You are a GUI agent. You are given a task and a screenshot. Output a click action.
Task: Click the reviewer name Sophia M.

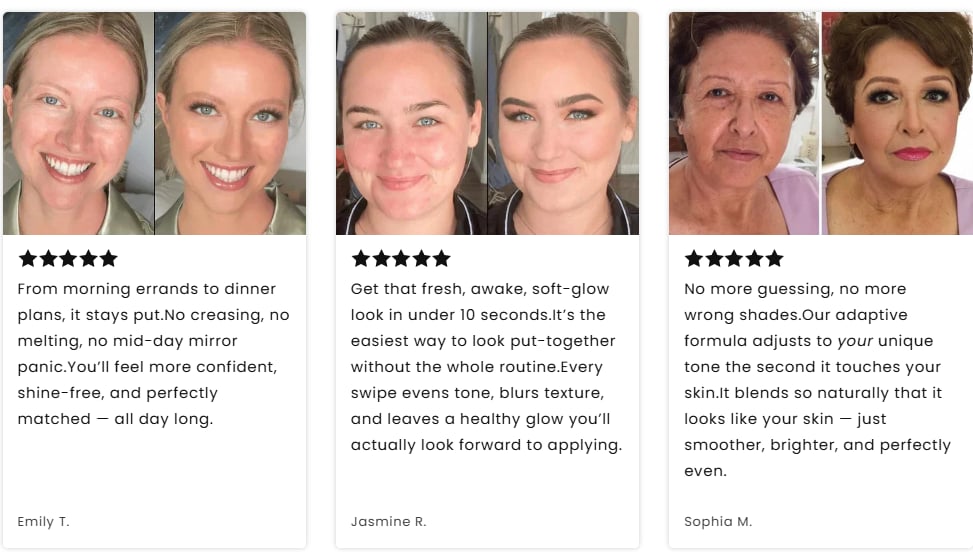coord(718,521)
